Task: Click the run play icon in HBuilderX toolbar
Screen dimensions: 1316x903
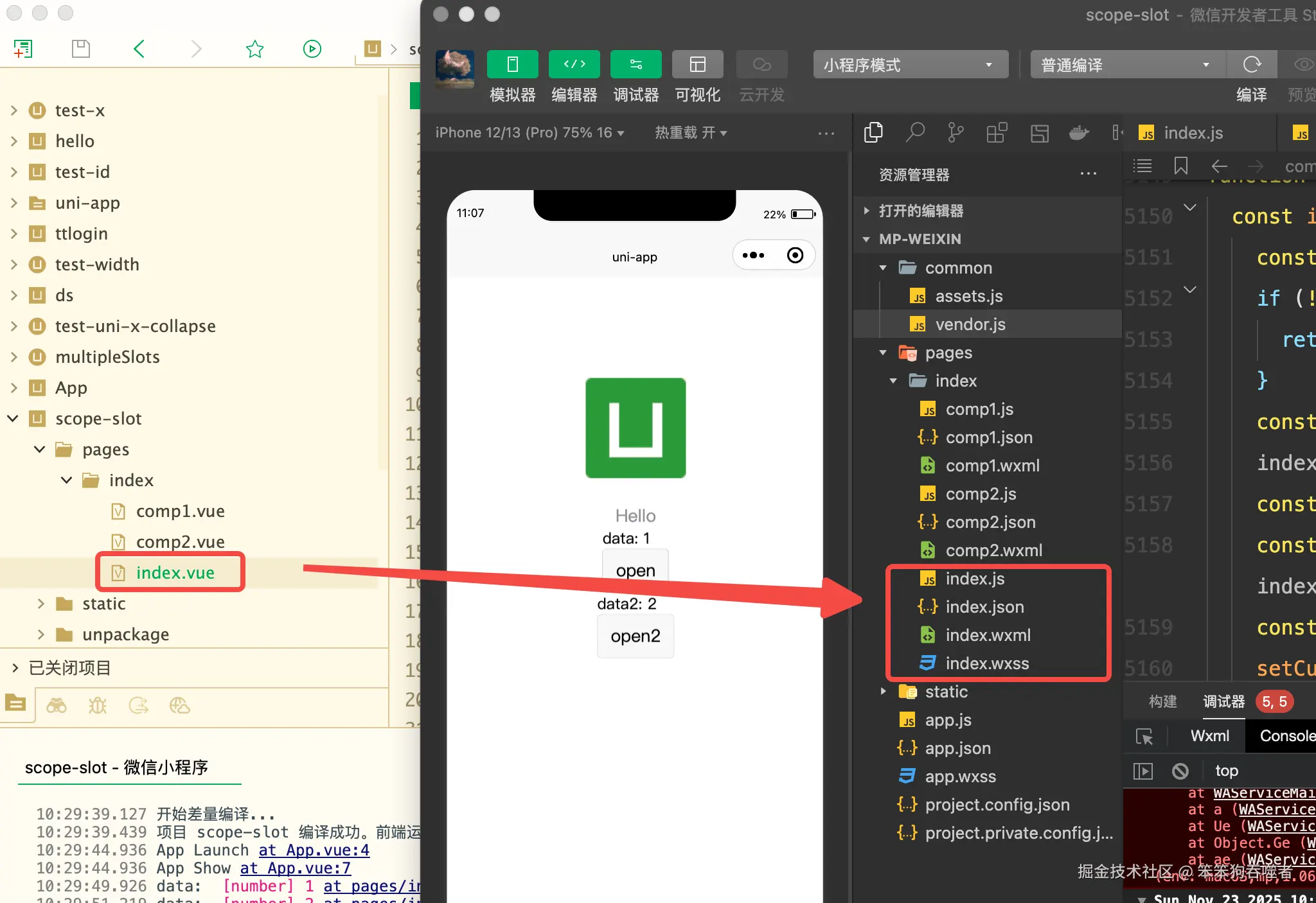Action: point(312,49)
